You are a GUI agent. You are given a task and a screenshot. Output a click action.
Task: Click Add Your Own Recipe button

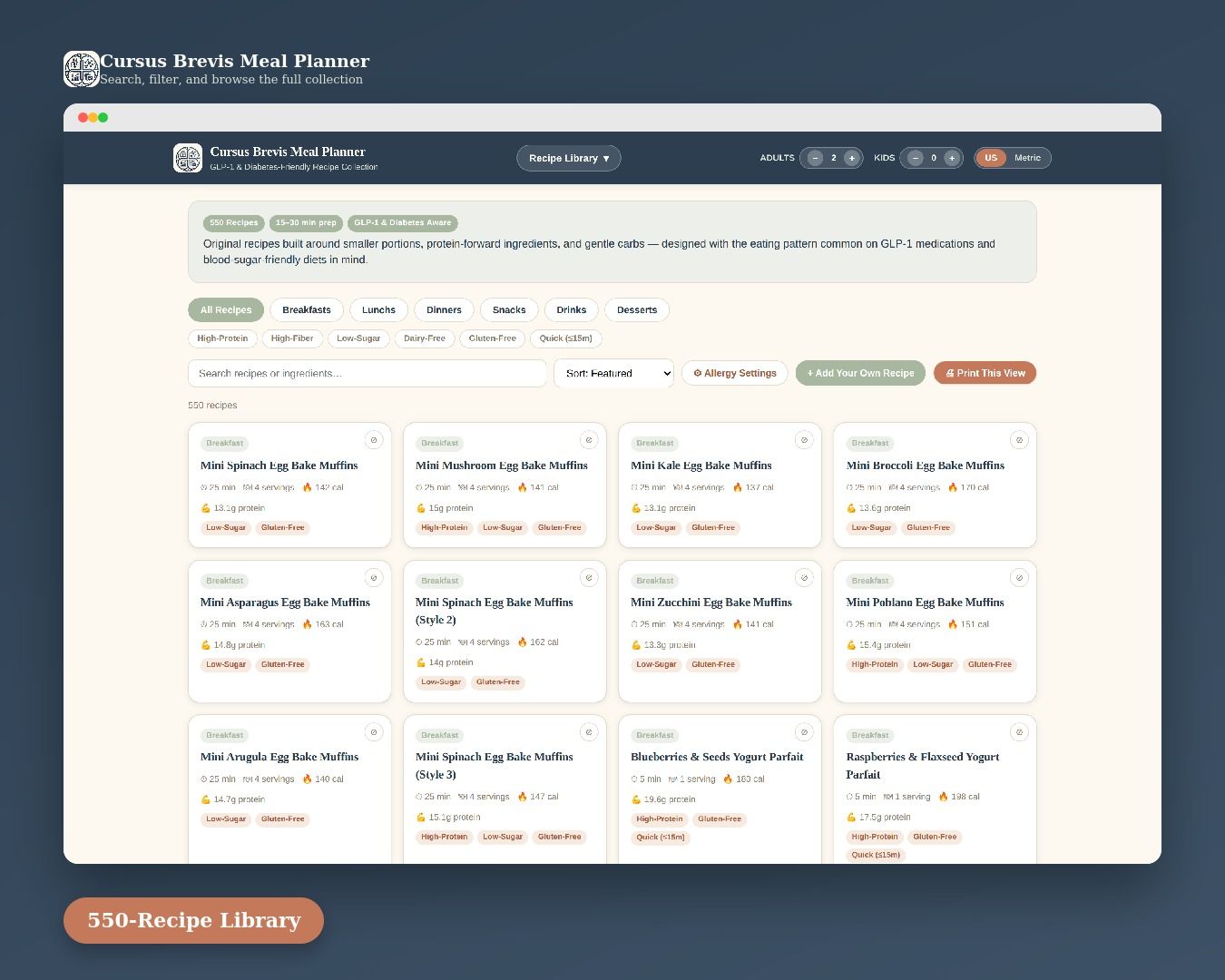pyautogui.click(x=860, y=373)
